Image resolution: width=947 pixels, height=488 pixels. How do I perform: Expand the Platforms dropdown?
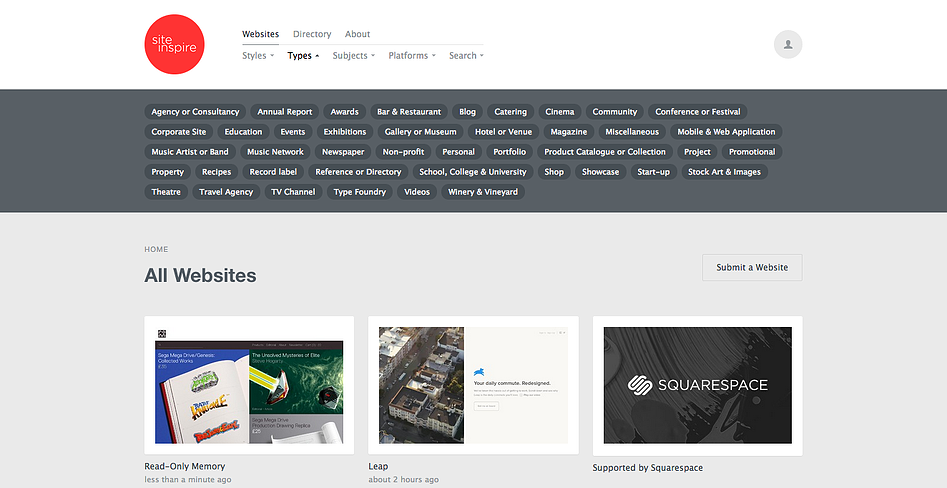[411, 56]
